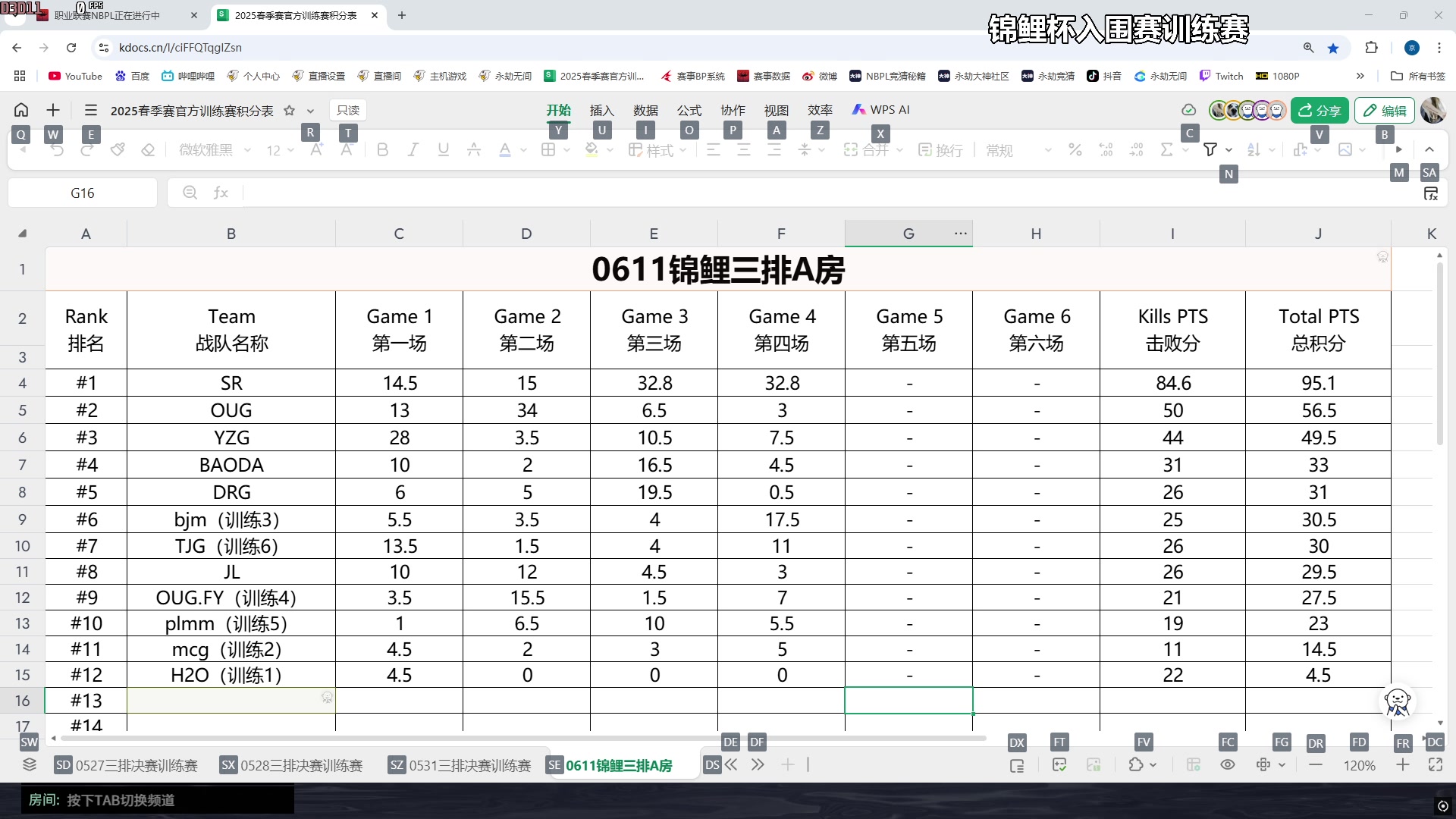Click the filter funnel icon in toolbar
The image size is (1456, 819).
point(1210,149)
